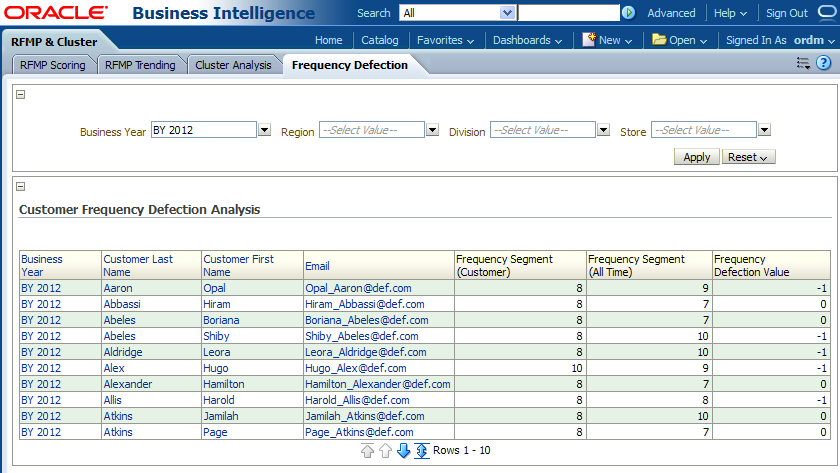Switch to the Cluster Analysis tab

tap(233, 65)
